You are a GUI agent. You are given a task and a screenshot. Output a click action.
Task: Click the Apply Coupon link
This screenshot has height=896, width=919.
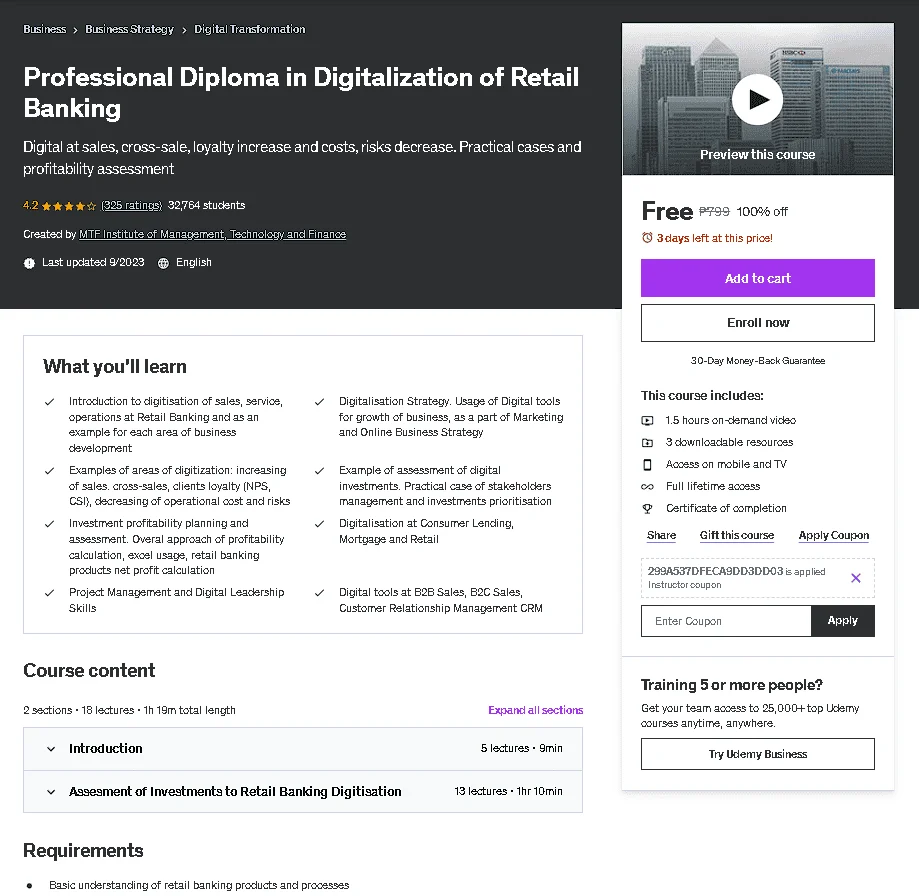(833, 535)
